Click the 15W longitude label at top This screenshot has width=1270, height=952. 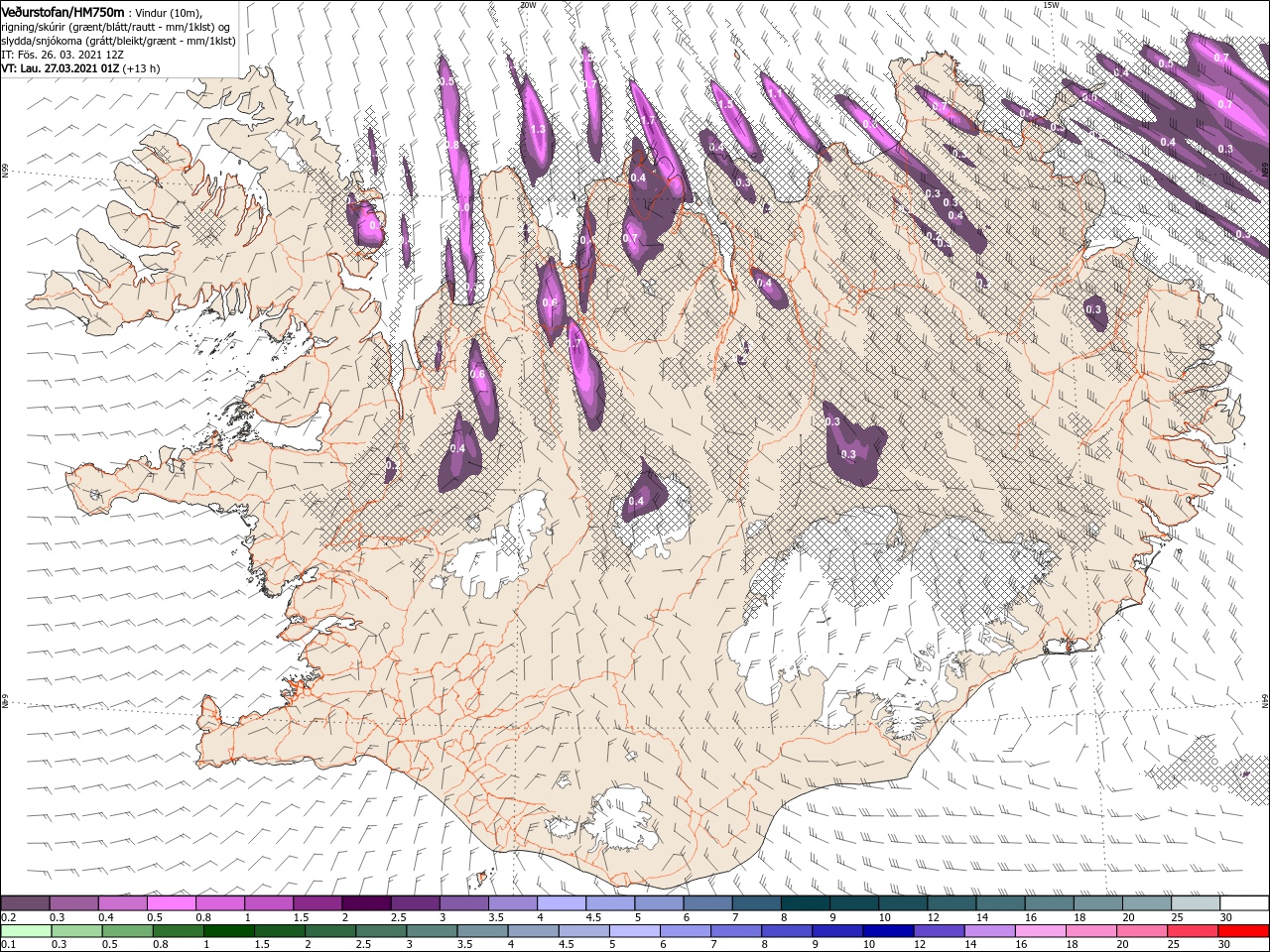[1051, 5]
